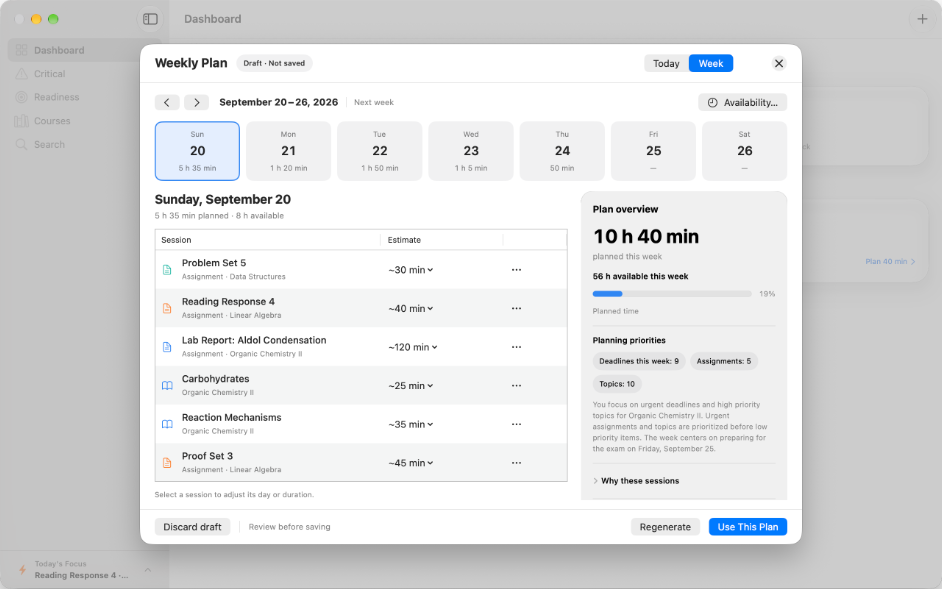
Task: Click the Search magnifier icon in the sidebar
Action: [x=22, y=144]
